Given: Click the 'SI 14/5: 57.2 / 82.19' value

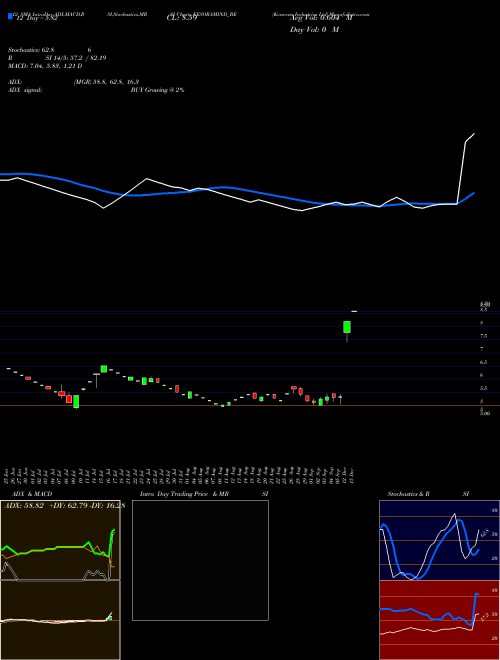Looking at the screenshot, I should [76, 58].
